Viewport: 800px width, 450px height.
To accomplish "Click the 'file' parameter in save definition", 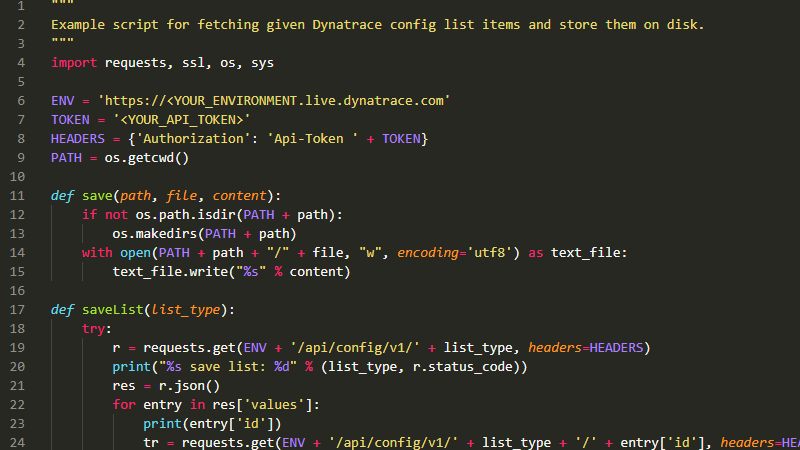I will [182, 196].
